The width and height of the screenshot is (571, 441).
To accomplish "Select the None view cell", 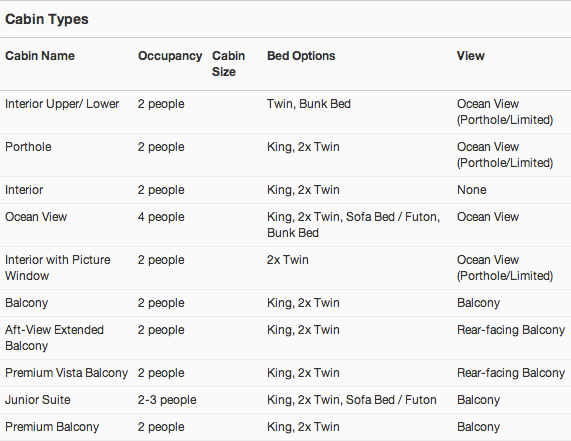I will point(472,190).
